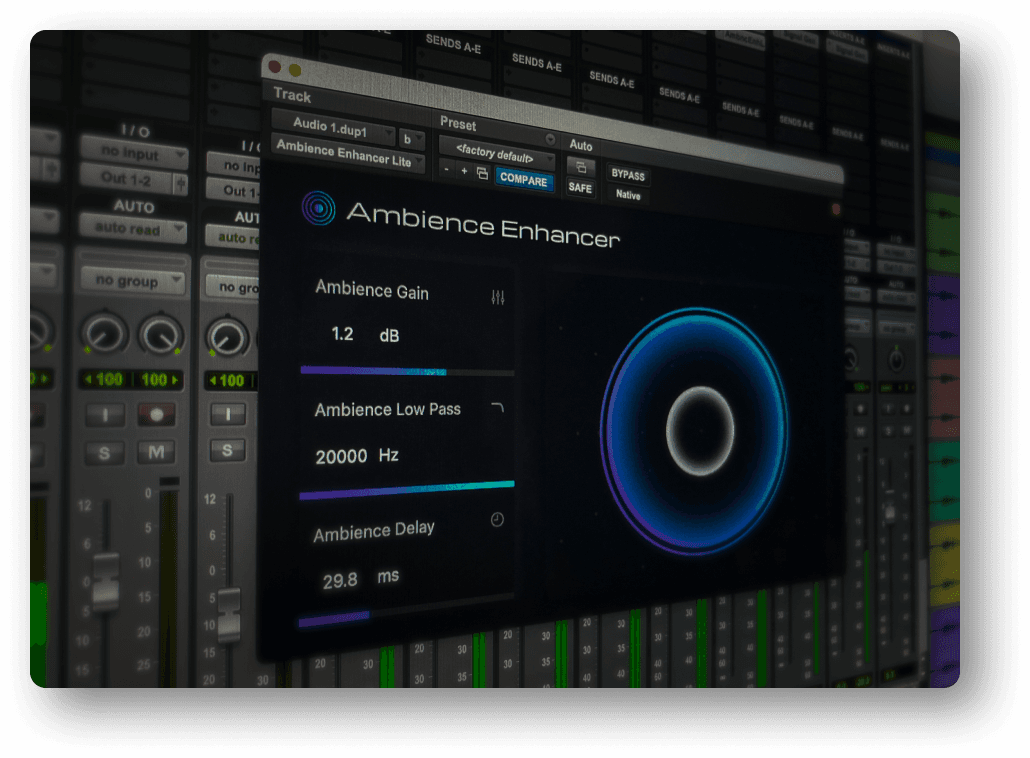The width and height of the screenshot is (1030, 758).
Task: Open the 'Out 1-2' output selector
Action: (x=125, y=179)
